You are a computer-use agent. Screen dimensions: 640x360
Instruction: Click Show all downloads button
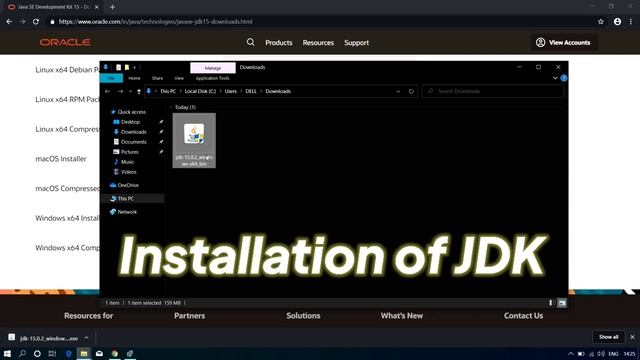609,337
